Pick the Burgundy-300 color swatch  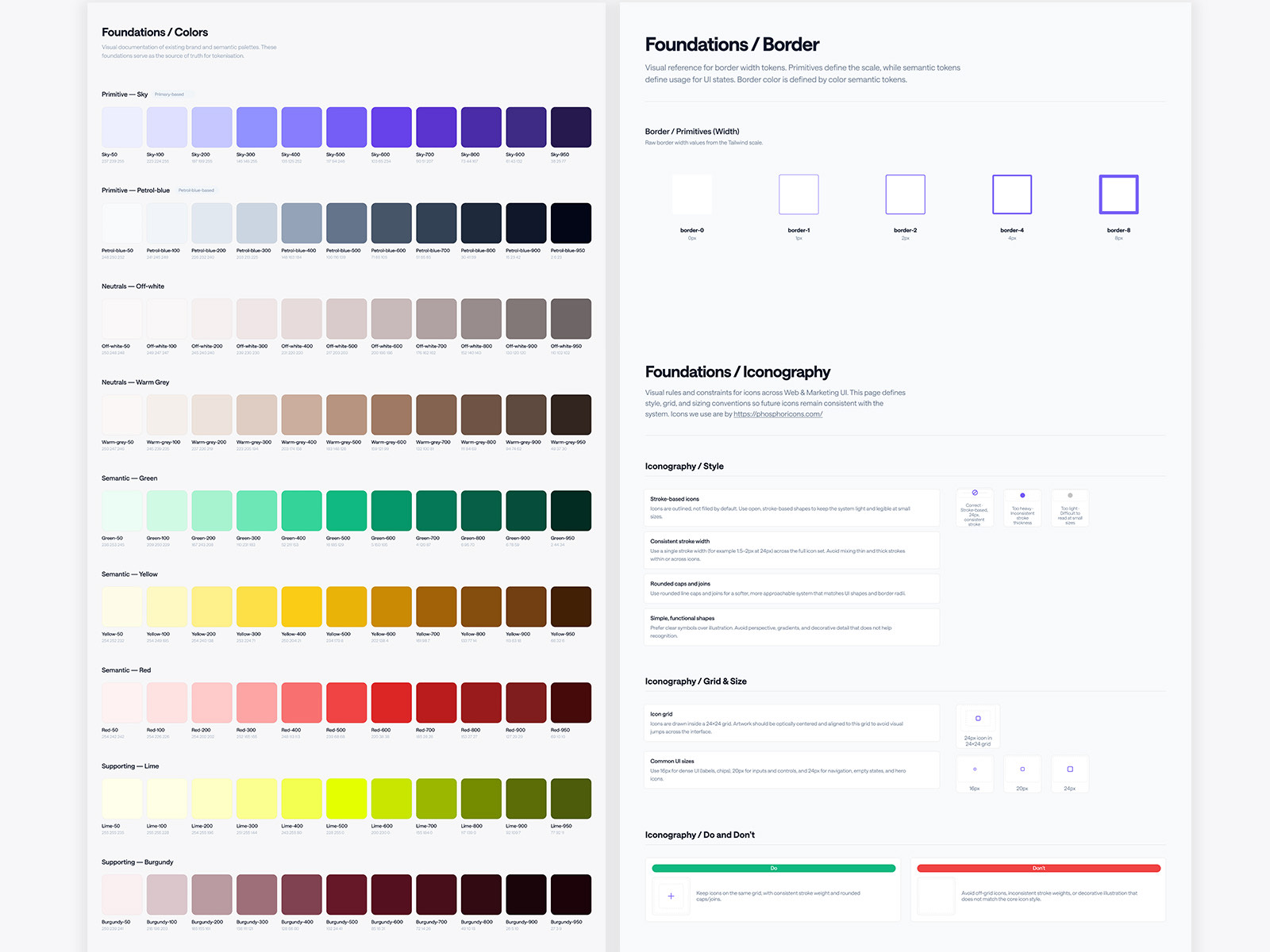pos(256,895)
